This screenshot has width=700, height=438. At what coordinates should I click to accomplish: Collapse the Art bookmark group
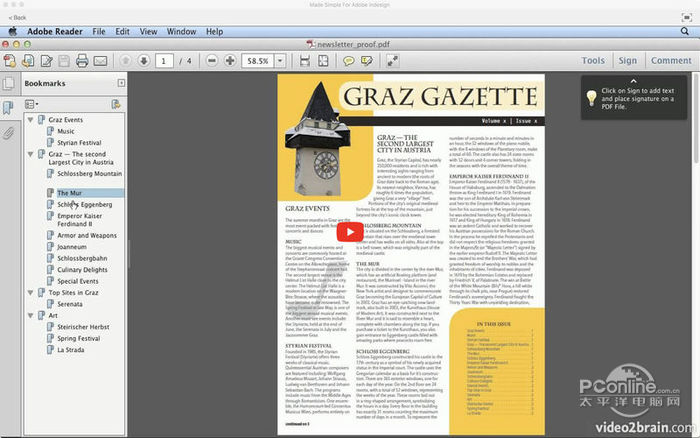(30, 315)
